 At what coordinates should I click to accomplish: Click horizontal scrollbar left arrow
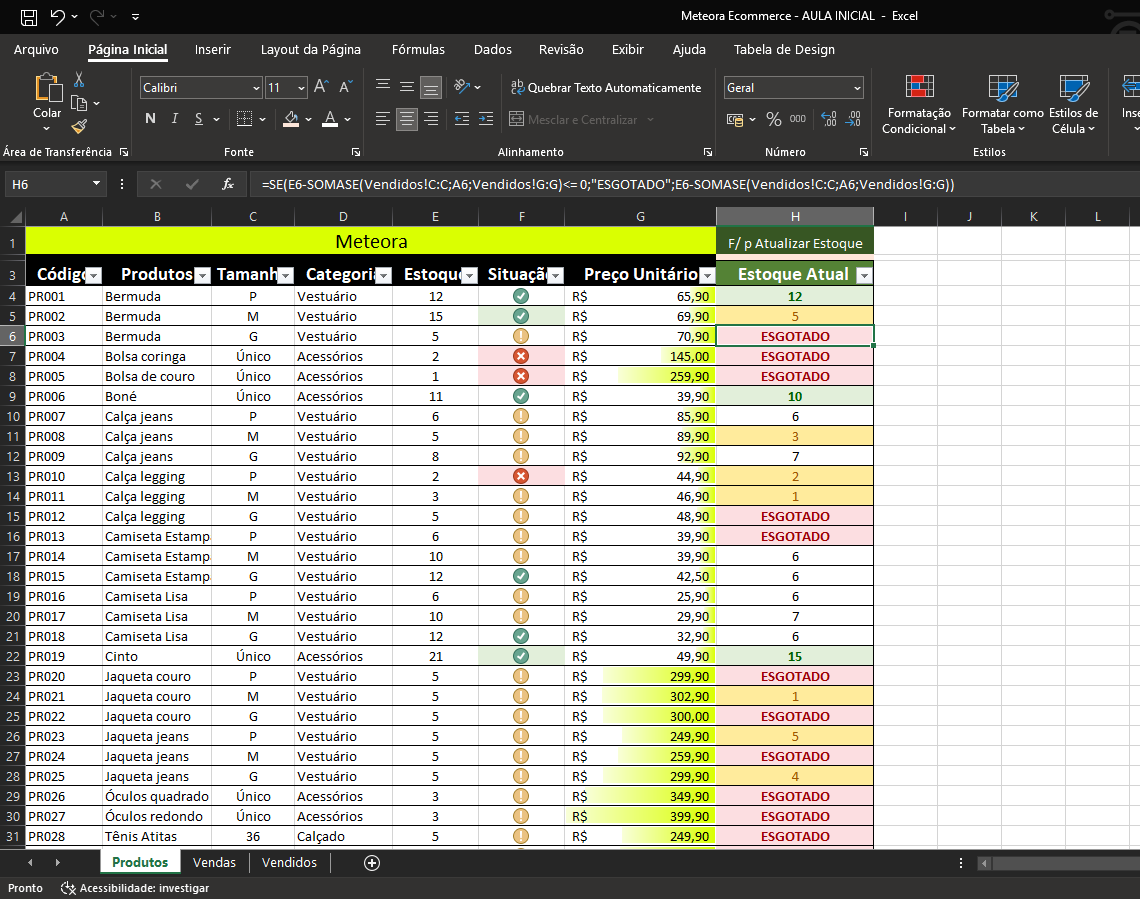coord(985,863)
